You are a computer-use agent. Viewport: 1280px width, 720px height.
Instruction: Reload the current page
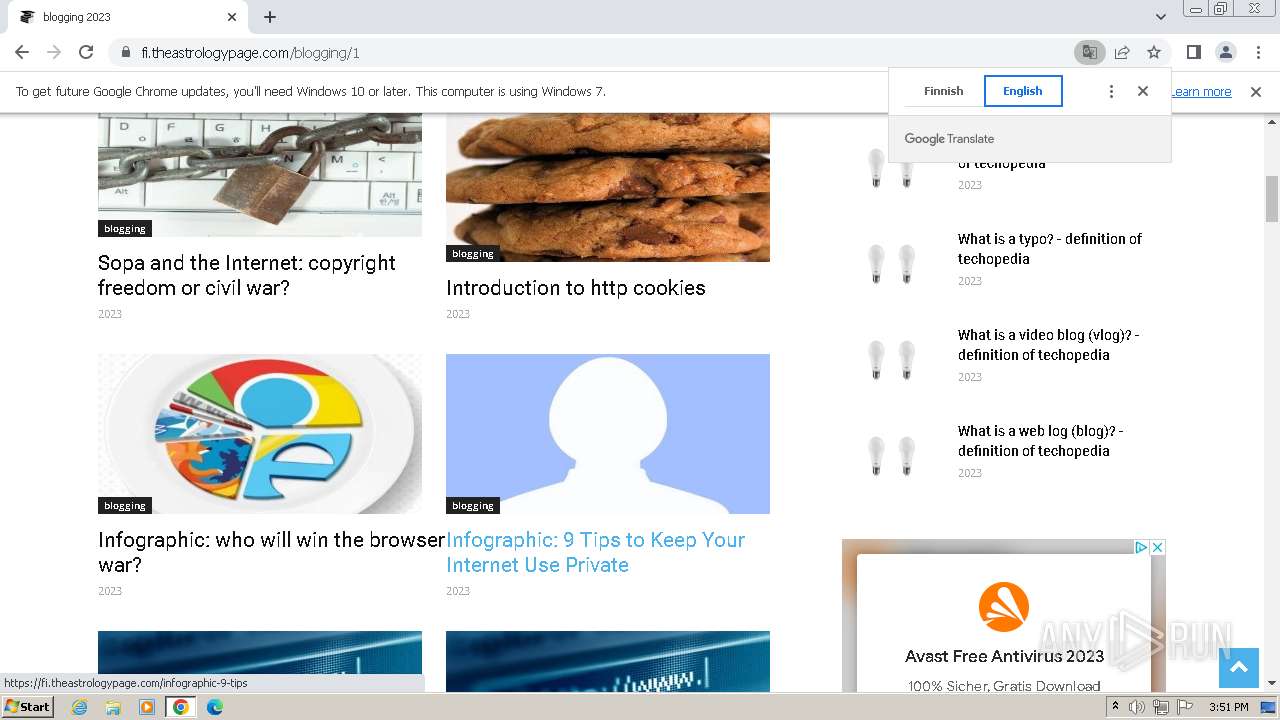click(x=86, y=52)
